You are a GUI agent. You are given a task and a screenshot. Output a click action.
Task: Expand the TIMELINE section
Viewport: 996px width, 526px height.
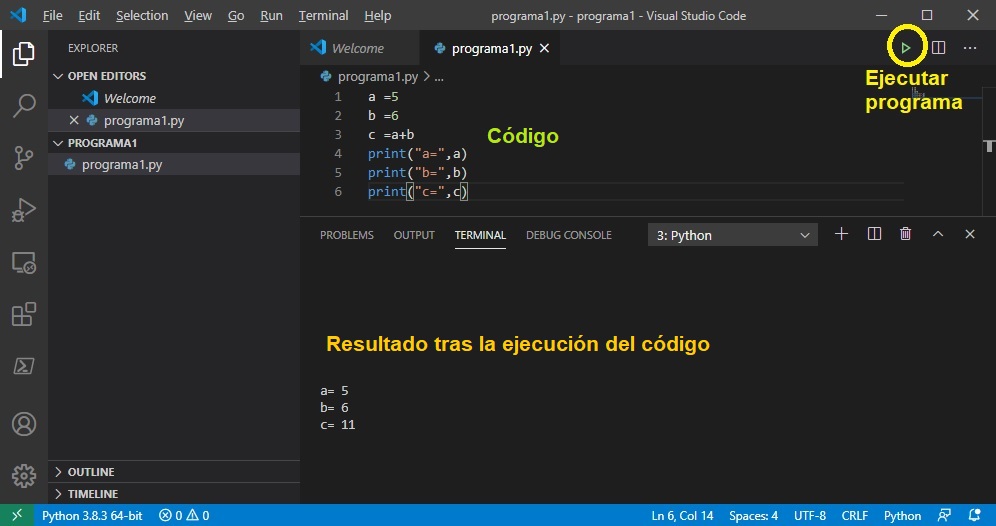(92, 494)
